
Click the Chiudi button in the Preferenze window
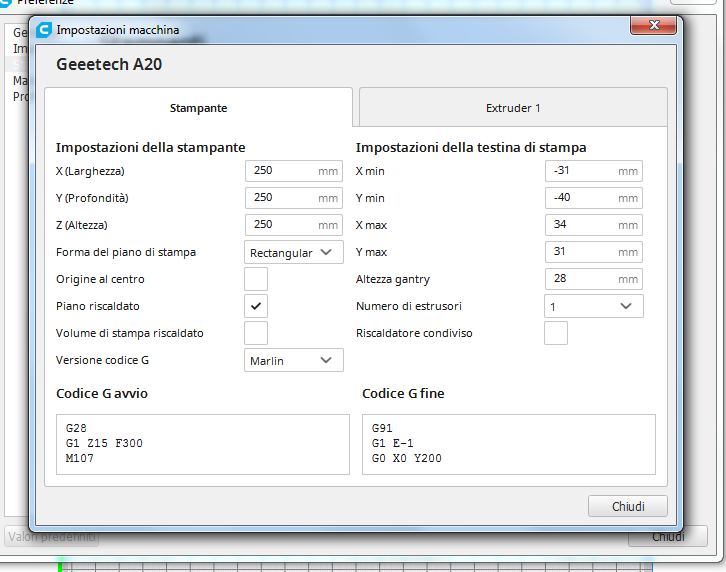pyautogui.click(x=668, y=537)
